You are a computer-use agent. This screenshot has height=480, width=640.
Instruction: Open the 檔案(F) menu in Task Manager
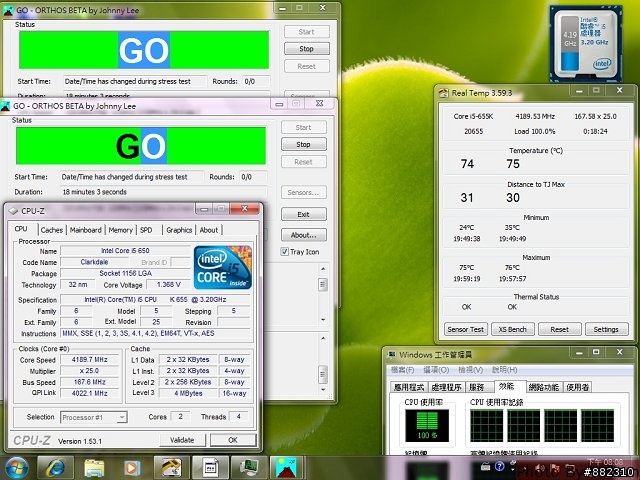402,370
